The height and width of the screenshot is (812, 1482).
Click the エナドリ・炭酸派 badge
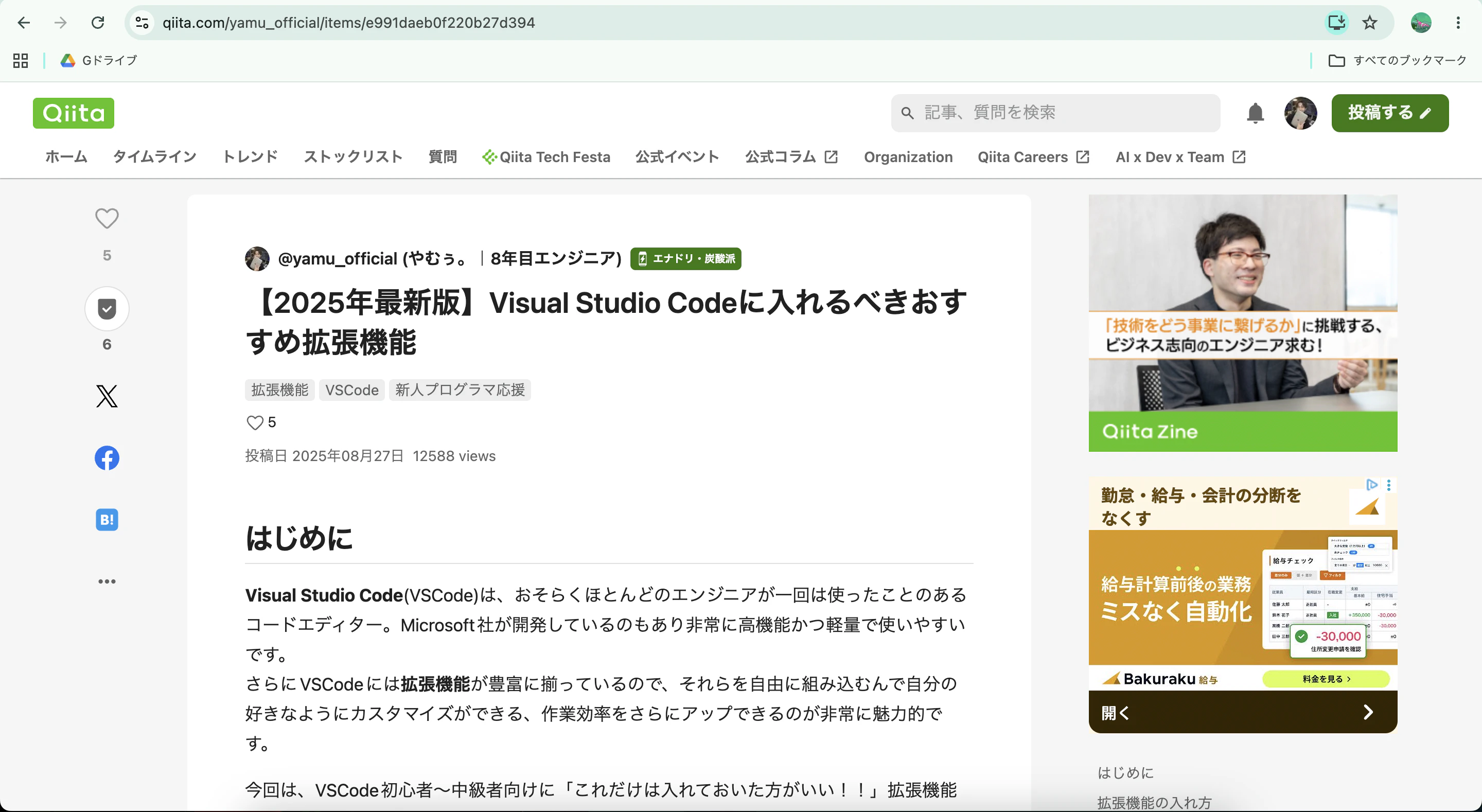686,259
